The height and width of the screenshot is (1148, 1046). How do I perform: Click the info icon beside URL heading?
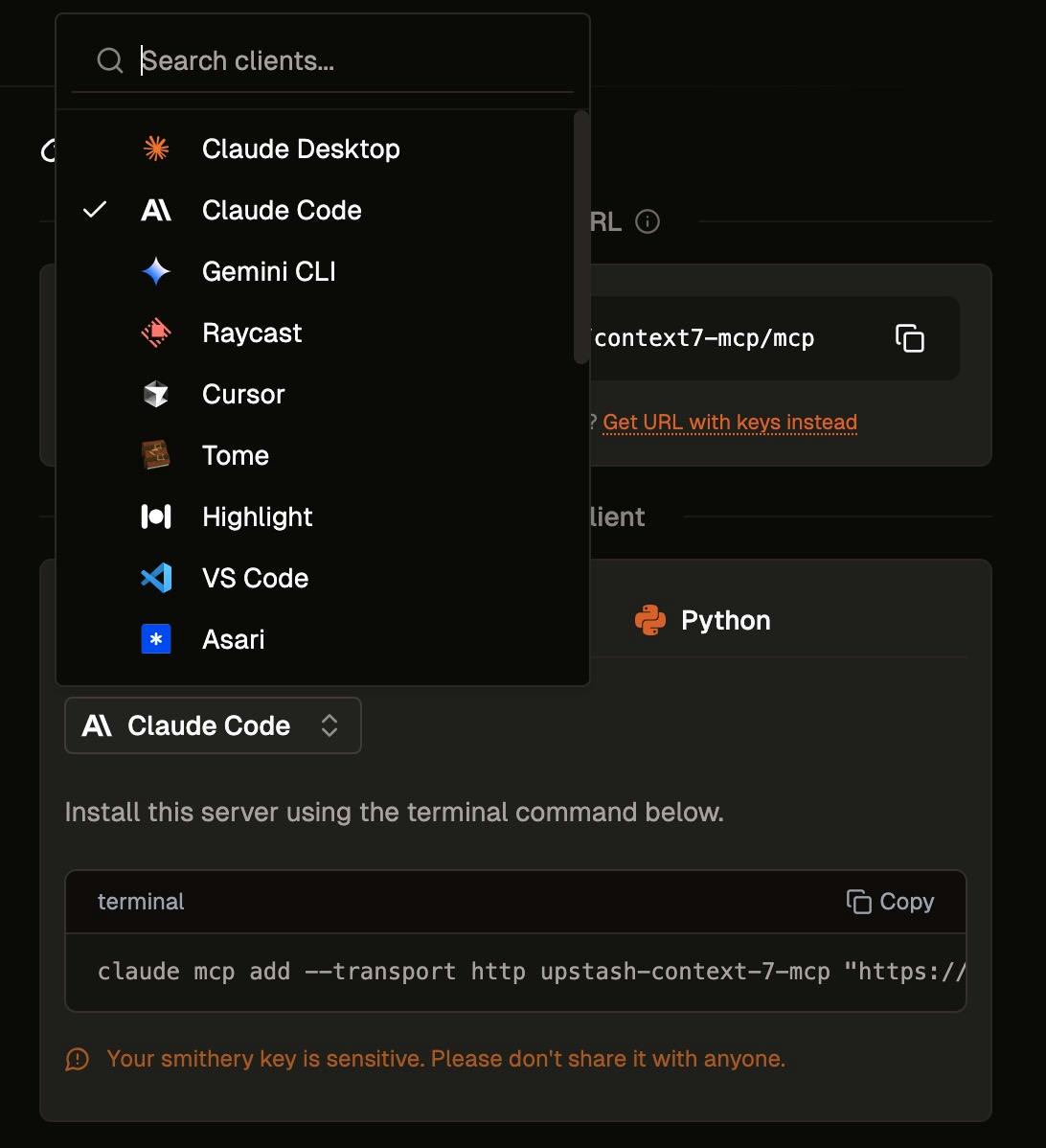[648, 221]
